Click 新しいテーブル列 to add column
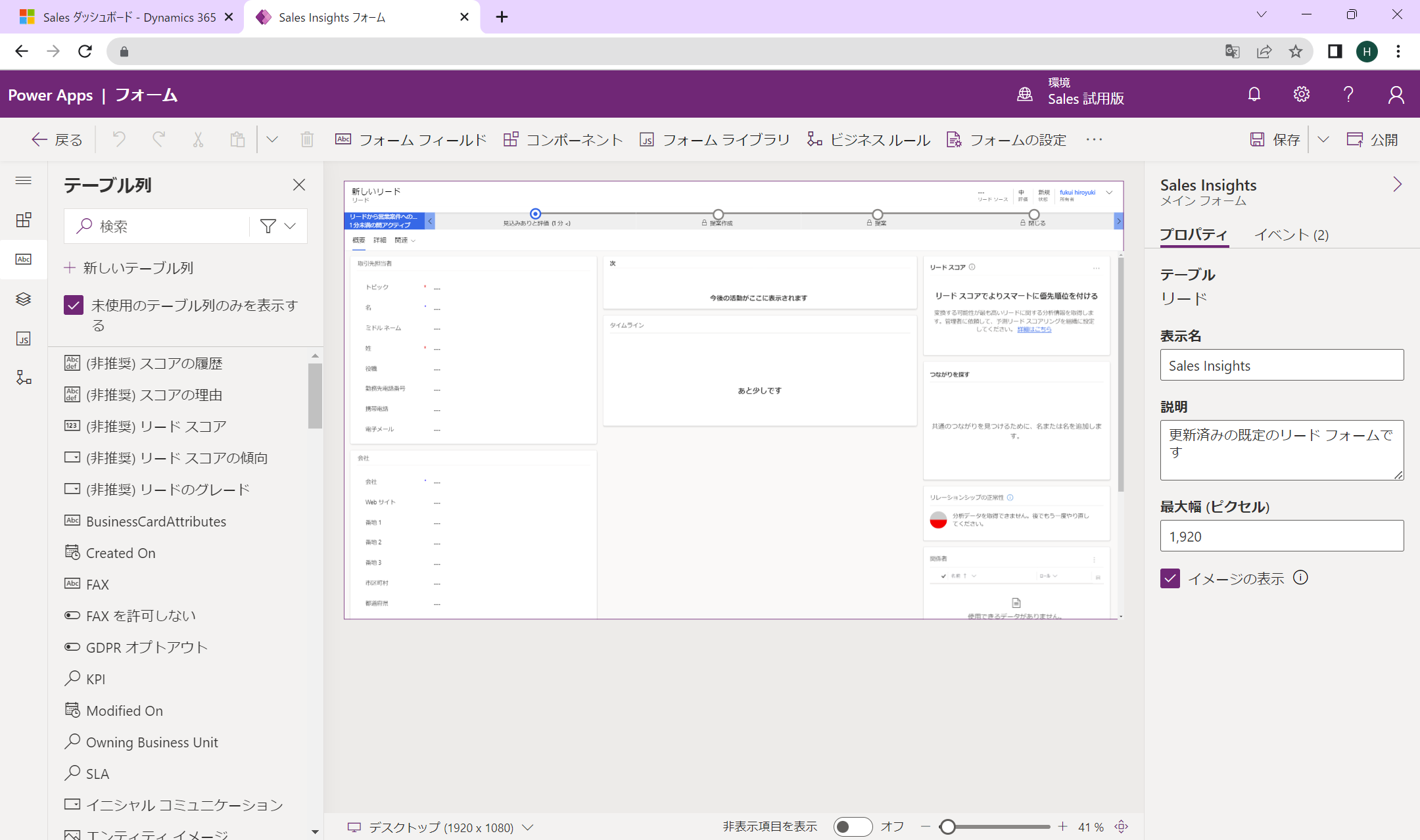 point(129,268)
